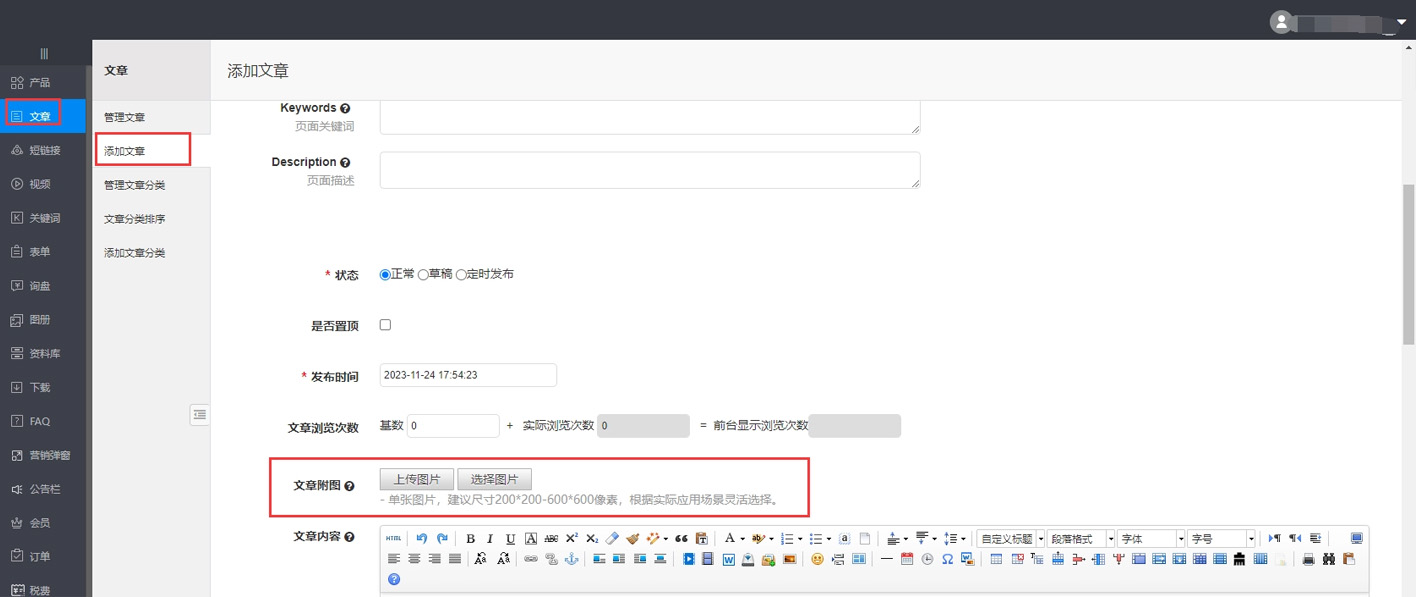
Task: Apply subscript formatting
Action: (592, 539)
